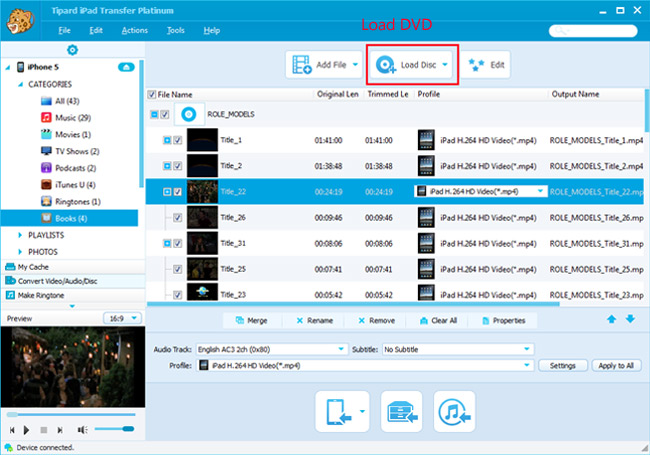This screenshot has width=650, height=455.
Task: Click the Rename button
Action: (315, 320)
